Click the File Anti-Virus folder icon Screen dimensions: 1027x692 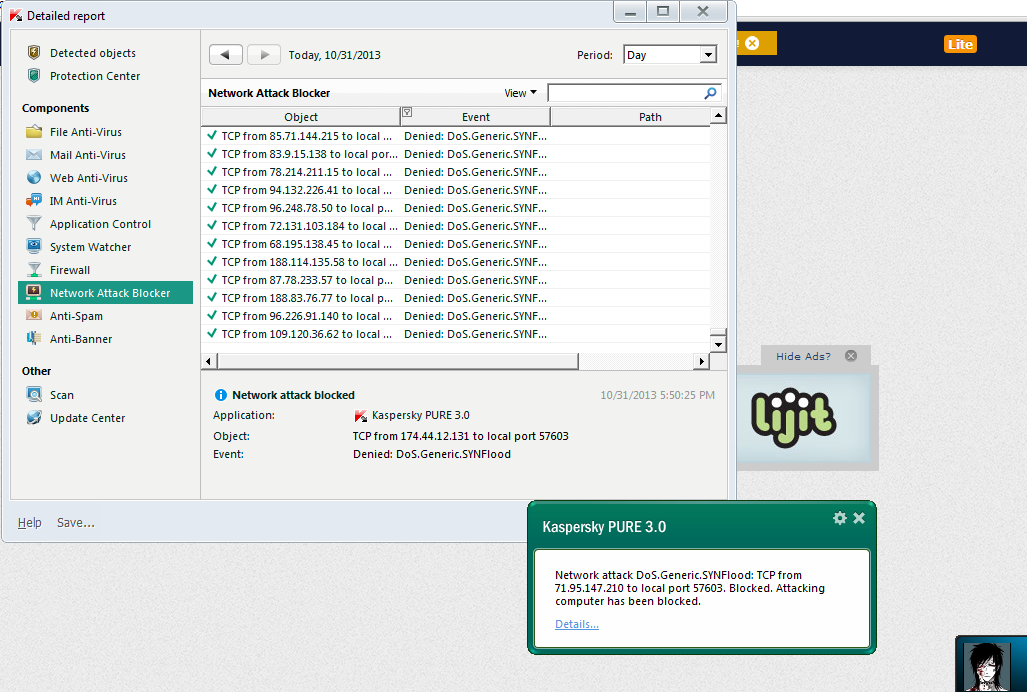coord(34,132)
